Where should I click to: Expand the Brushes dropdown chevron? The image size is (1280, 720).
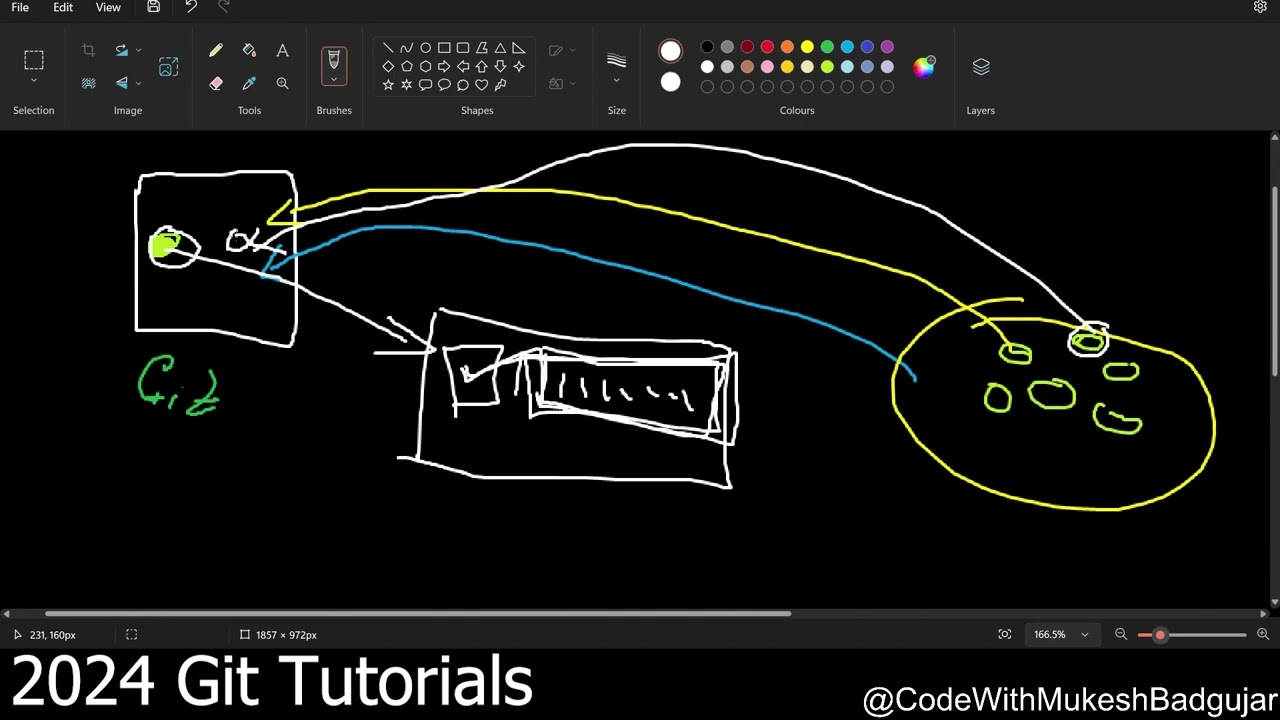click(334, 80)
